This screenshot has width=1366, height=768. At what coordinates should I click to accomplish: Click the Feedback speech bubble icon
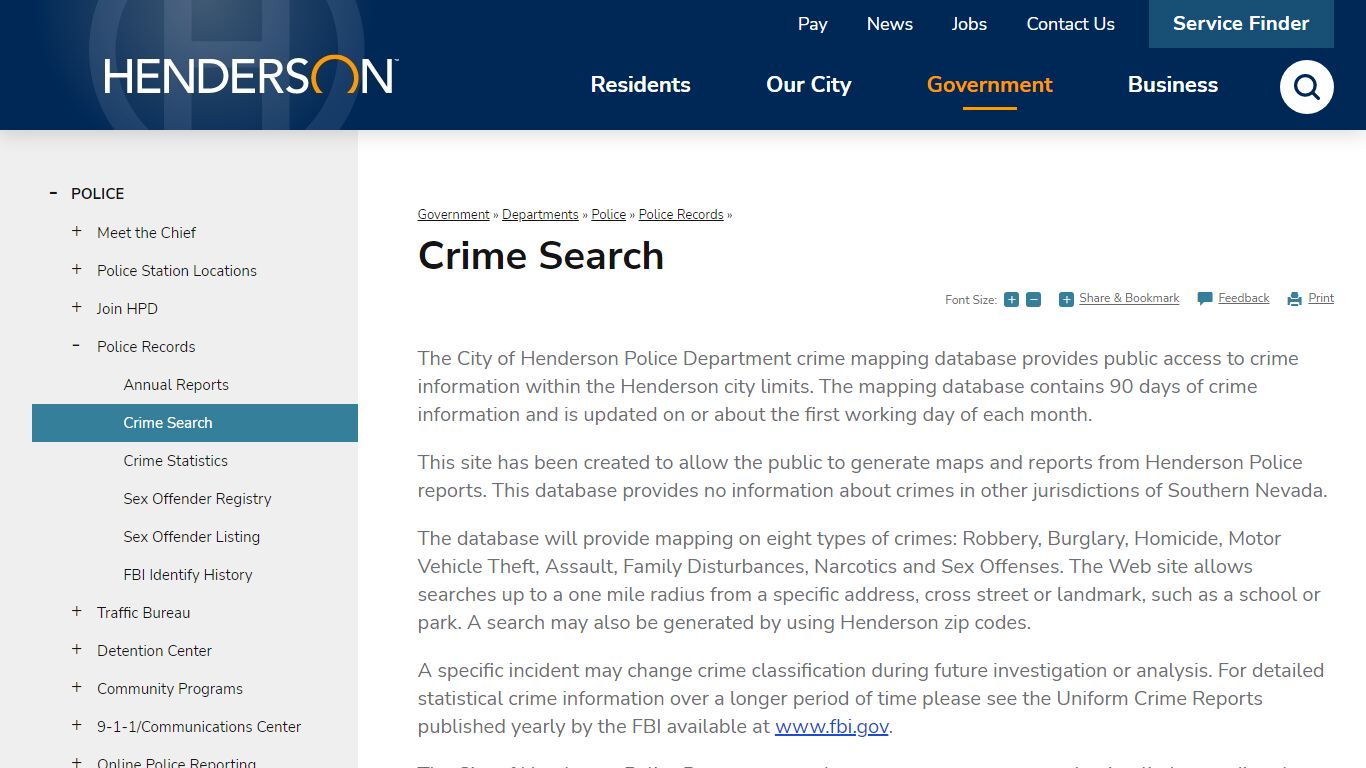(1205, 299)
